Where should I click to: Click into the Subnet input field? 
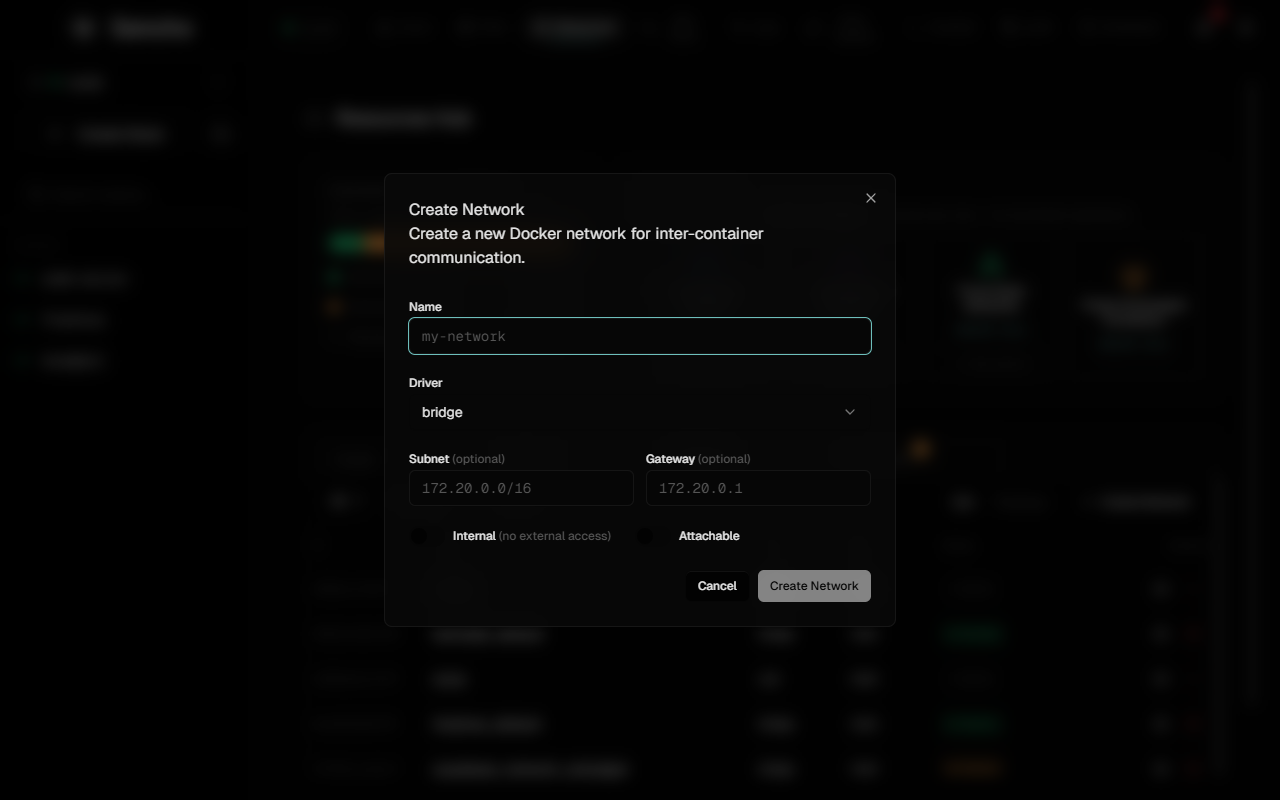click(521, 488)
